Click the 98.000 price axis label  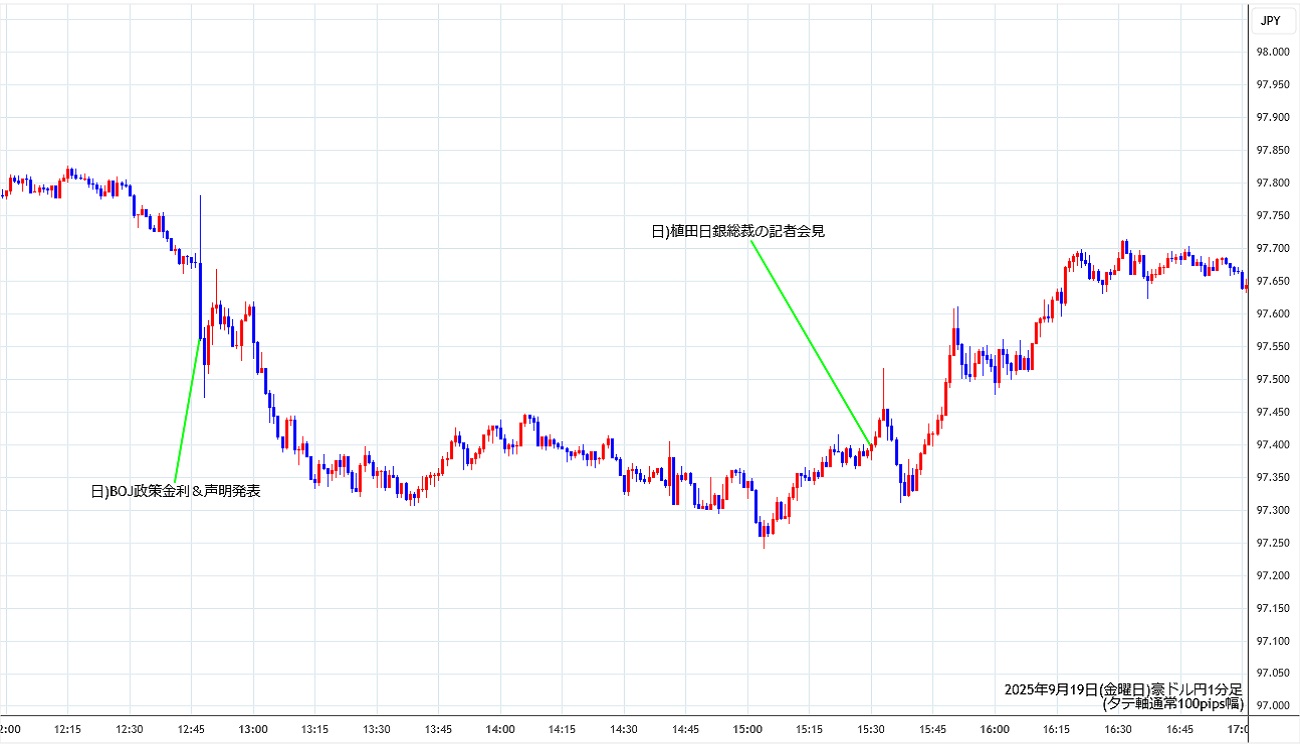[1275, 52]
